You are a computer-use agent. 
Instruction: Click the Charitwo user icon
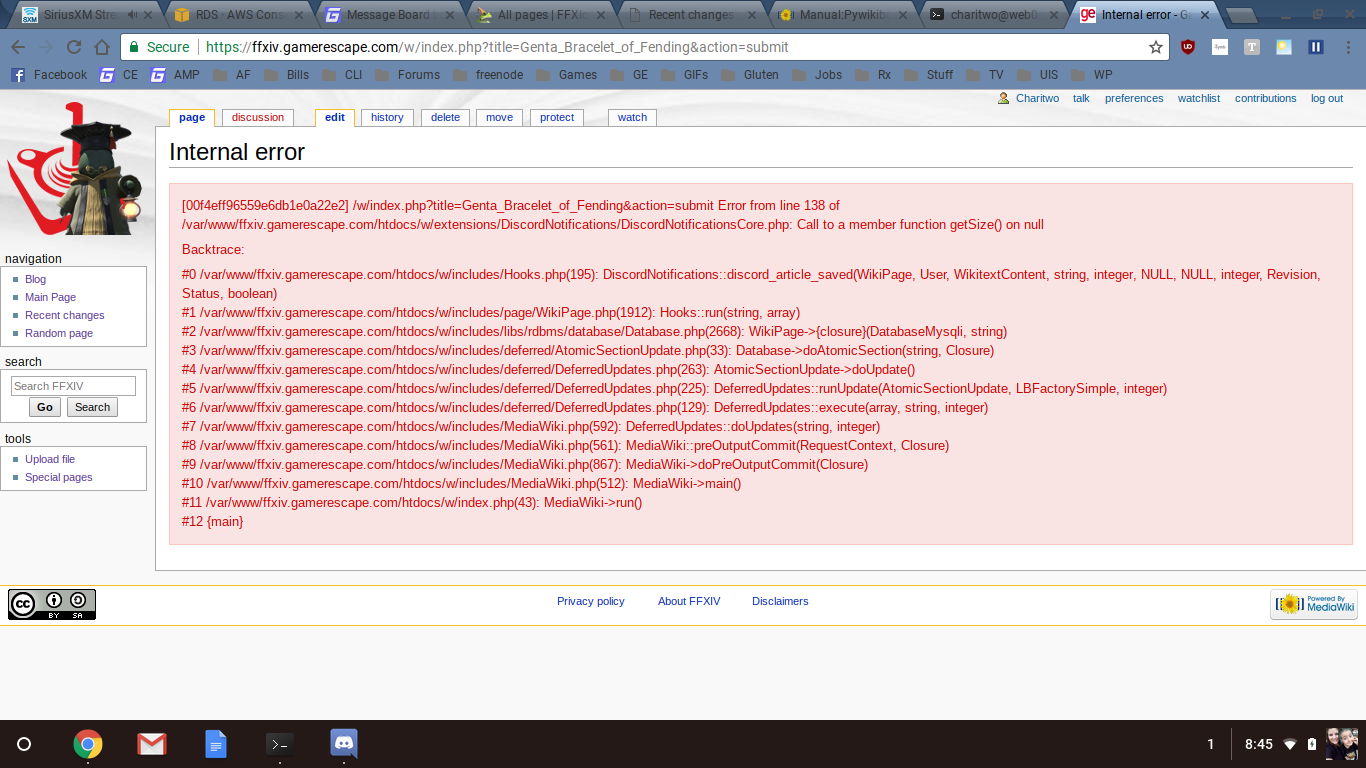[1001, 98]
